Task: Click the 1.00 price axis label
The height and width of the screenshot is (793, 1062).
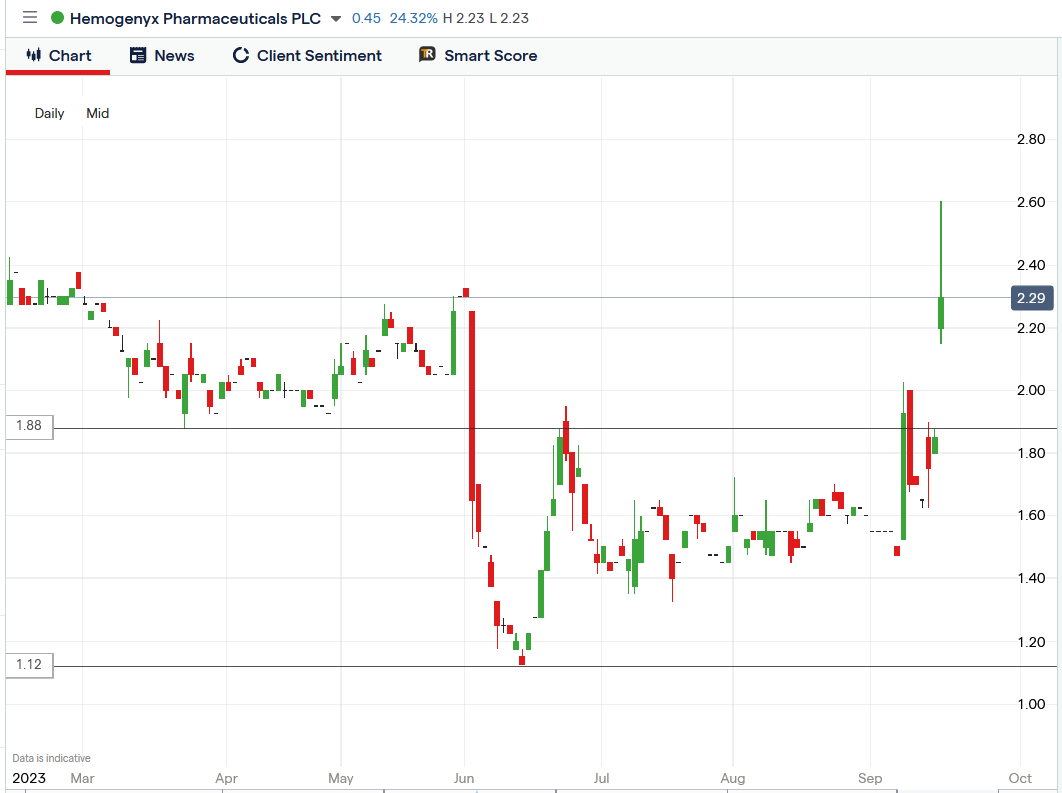Action: (1031, 704)
